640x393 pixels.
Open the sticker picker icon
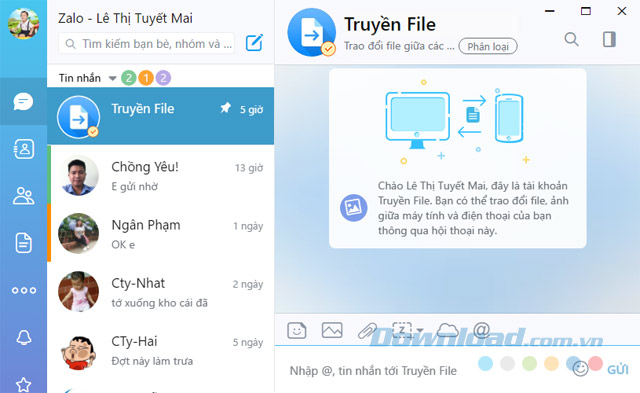point(297,331)
